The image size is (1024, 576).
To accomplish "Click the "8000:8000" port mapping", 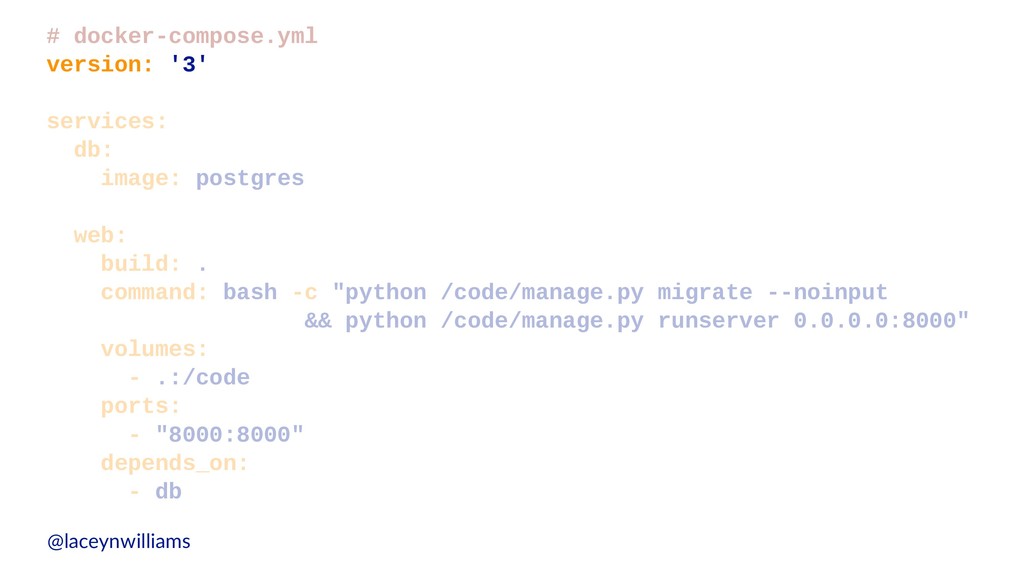I will [x=230, y=434].
